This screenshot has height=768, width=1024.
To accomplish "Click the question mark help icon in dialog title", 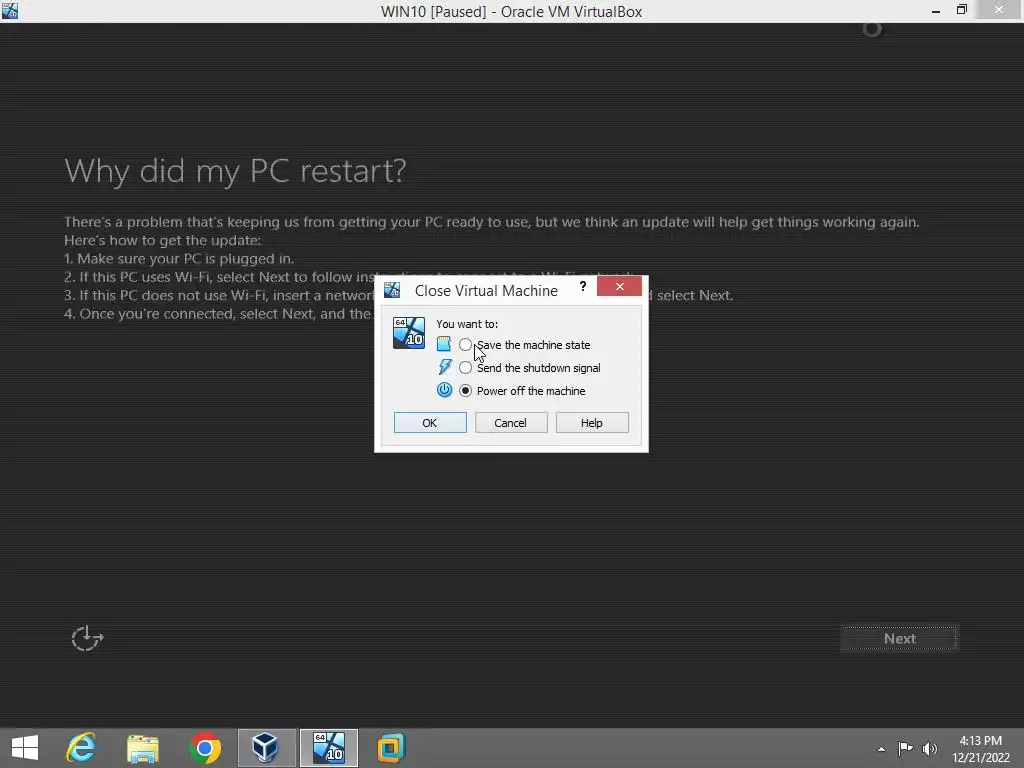I will click(x=583, y=286).
